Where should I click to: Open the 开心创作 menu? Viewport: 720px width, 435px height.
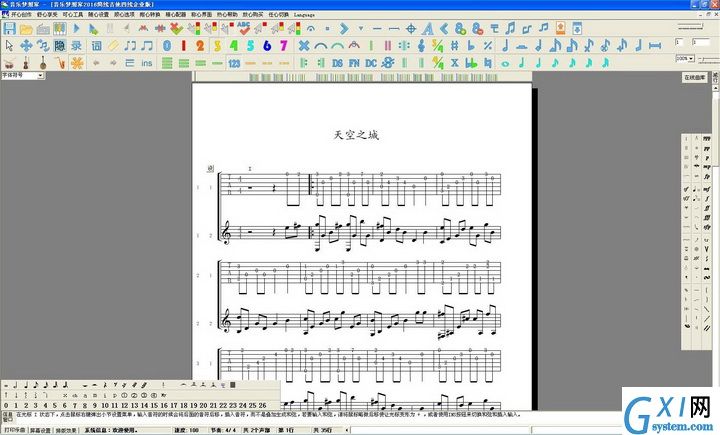click(21, 15)
